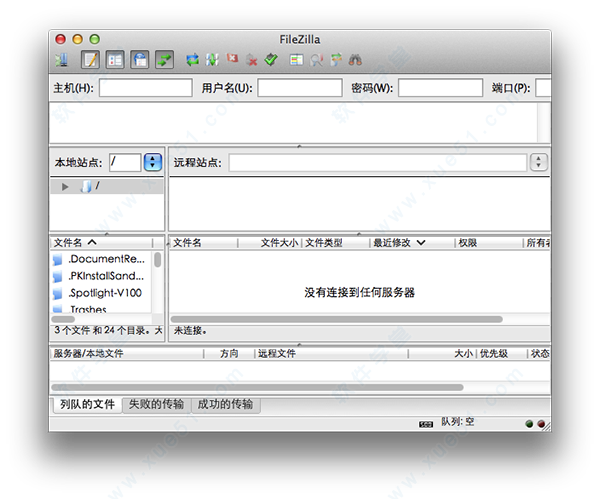Click the remote file list horizontal scrollbar

pyautogui.click(x=337, y=319)
